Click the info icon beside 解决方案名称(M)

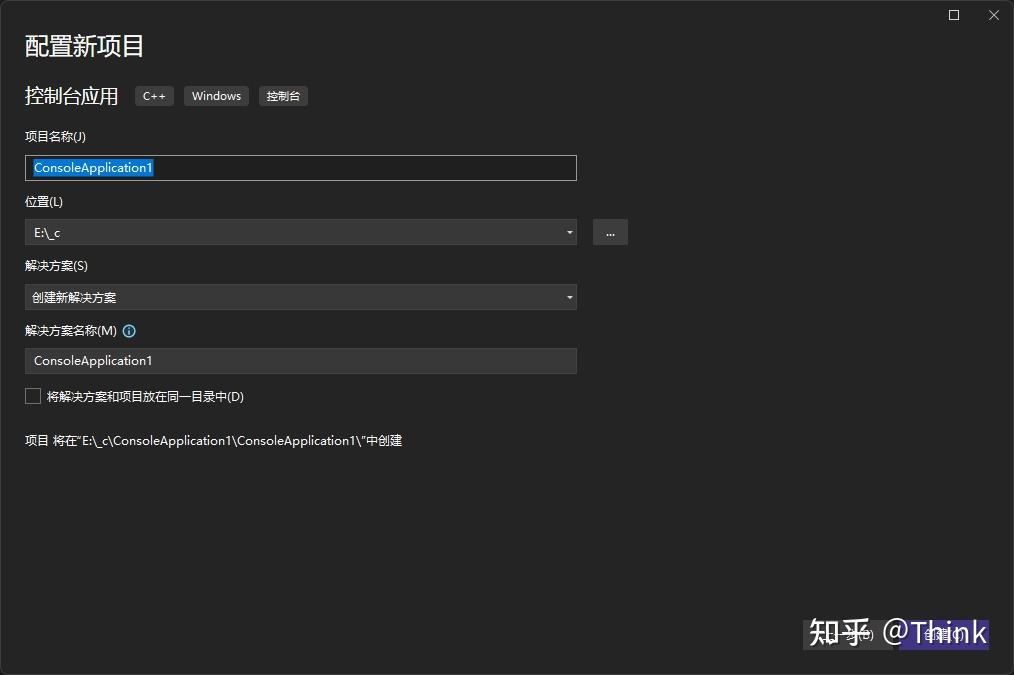[129, 331]
